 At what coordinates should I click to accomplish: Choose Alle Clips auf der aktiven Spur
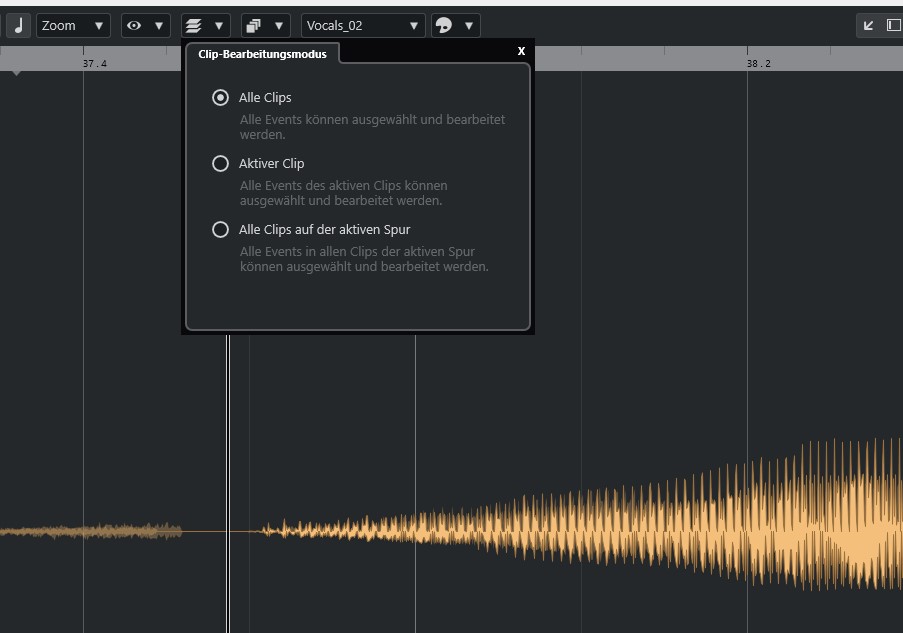pyautogui.click(x=221, y=230)
